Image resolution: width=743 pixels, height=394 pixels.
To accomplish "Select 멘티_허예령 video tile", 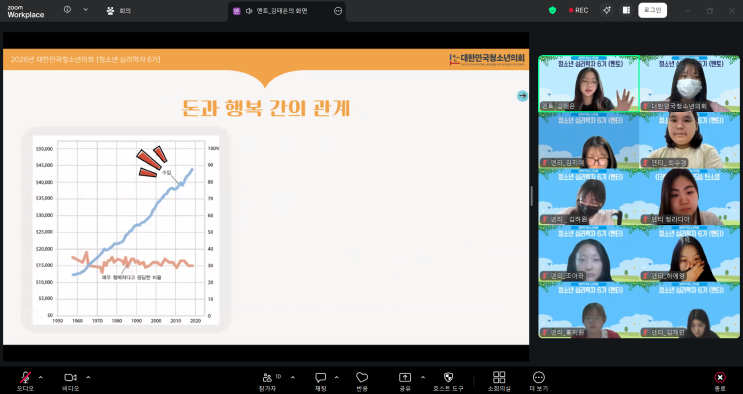I will (x=689, y=254).
